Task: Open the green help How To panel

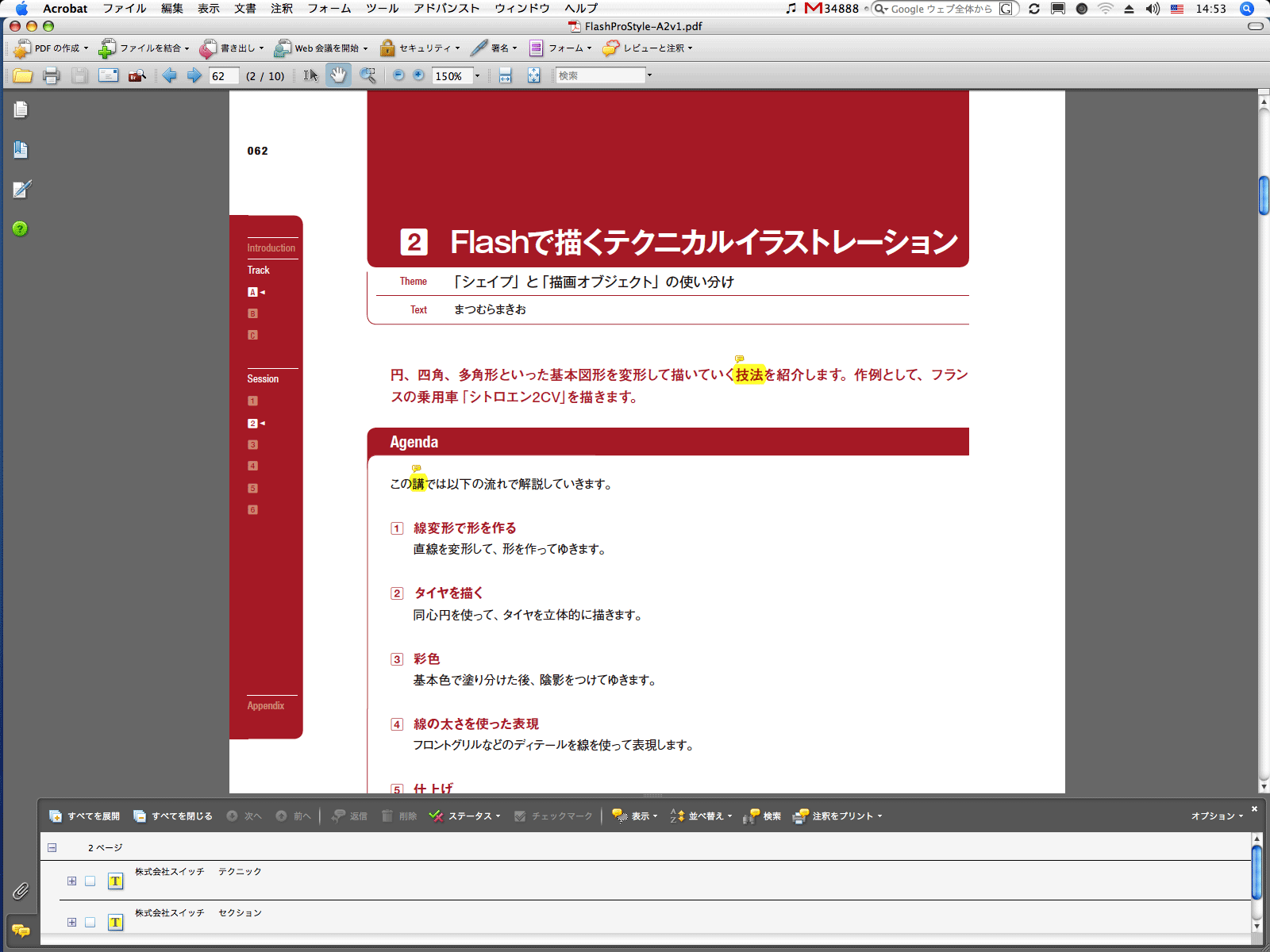Action: [21, 228]
